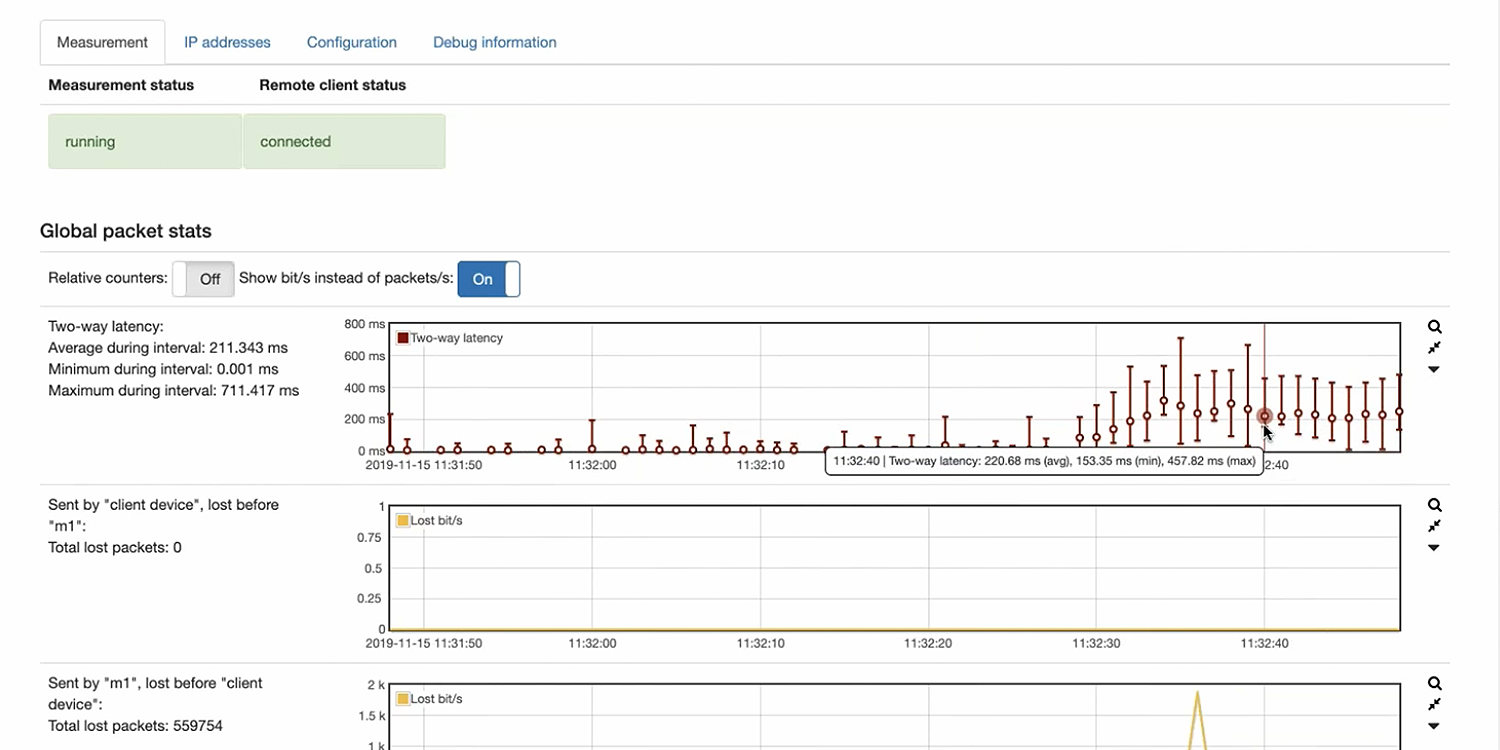Expand dropdown arrow for client device loss chart
The image size is (1500, 750).
click(x=1434, y=548)
